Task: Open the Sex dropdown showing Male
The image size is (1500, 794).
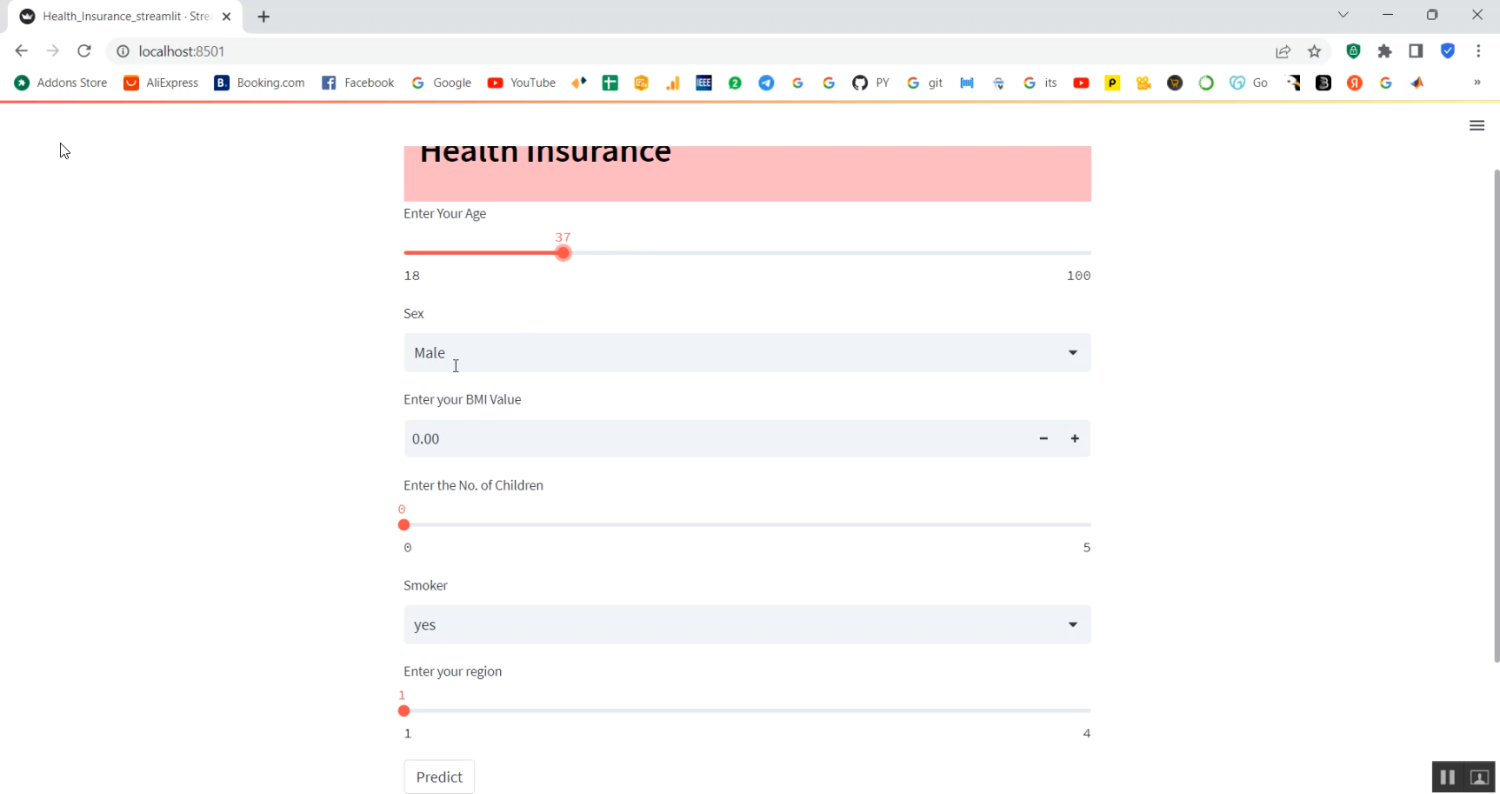Action: pyautogui.click(x=746, y=352)
